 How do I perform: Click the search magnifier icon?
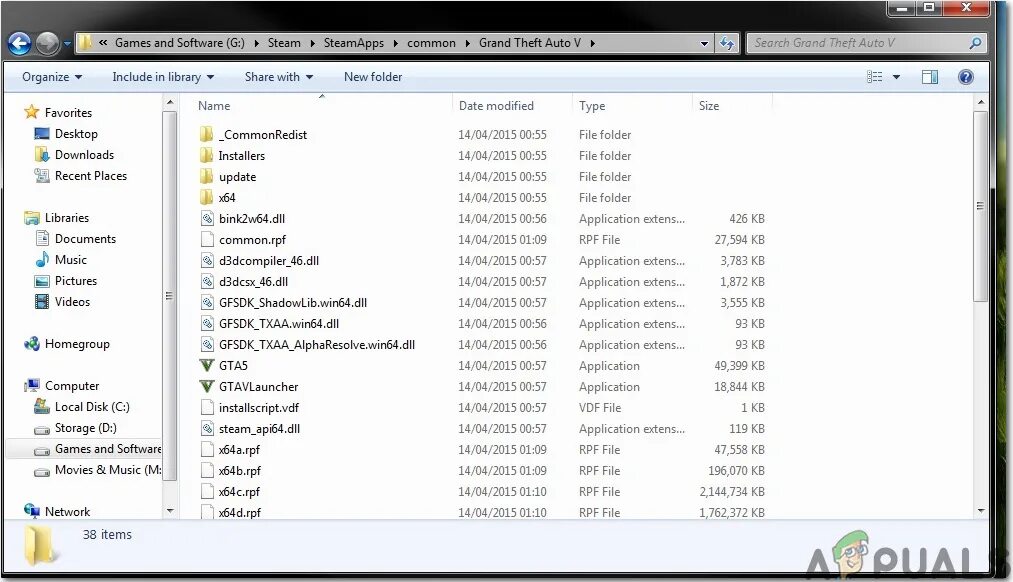976,43
